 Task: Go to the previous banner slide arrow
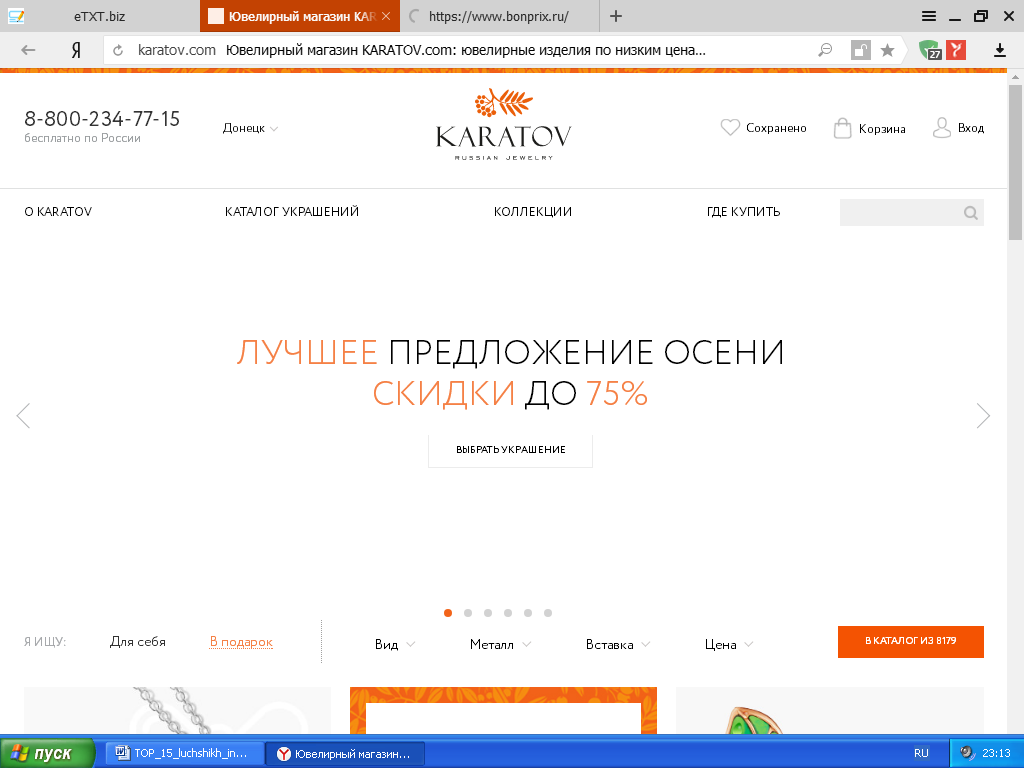[24, 415]
